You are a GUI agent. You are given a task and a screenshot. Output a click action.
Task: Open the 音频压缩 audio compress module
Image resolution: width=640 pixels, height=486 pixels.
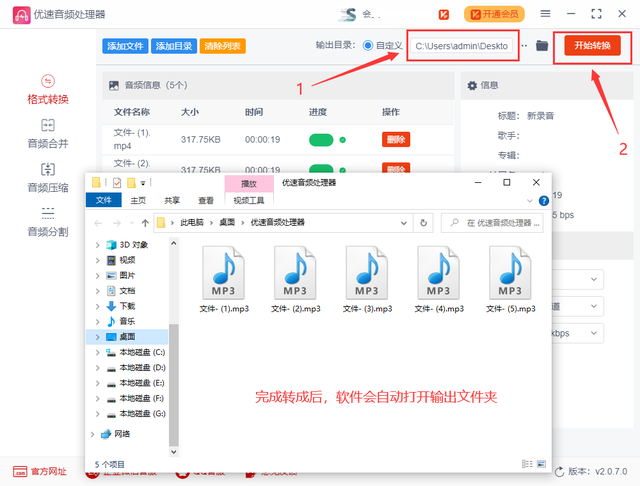(48, 178)
